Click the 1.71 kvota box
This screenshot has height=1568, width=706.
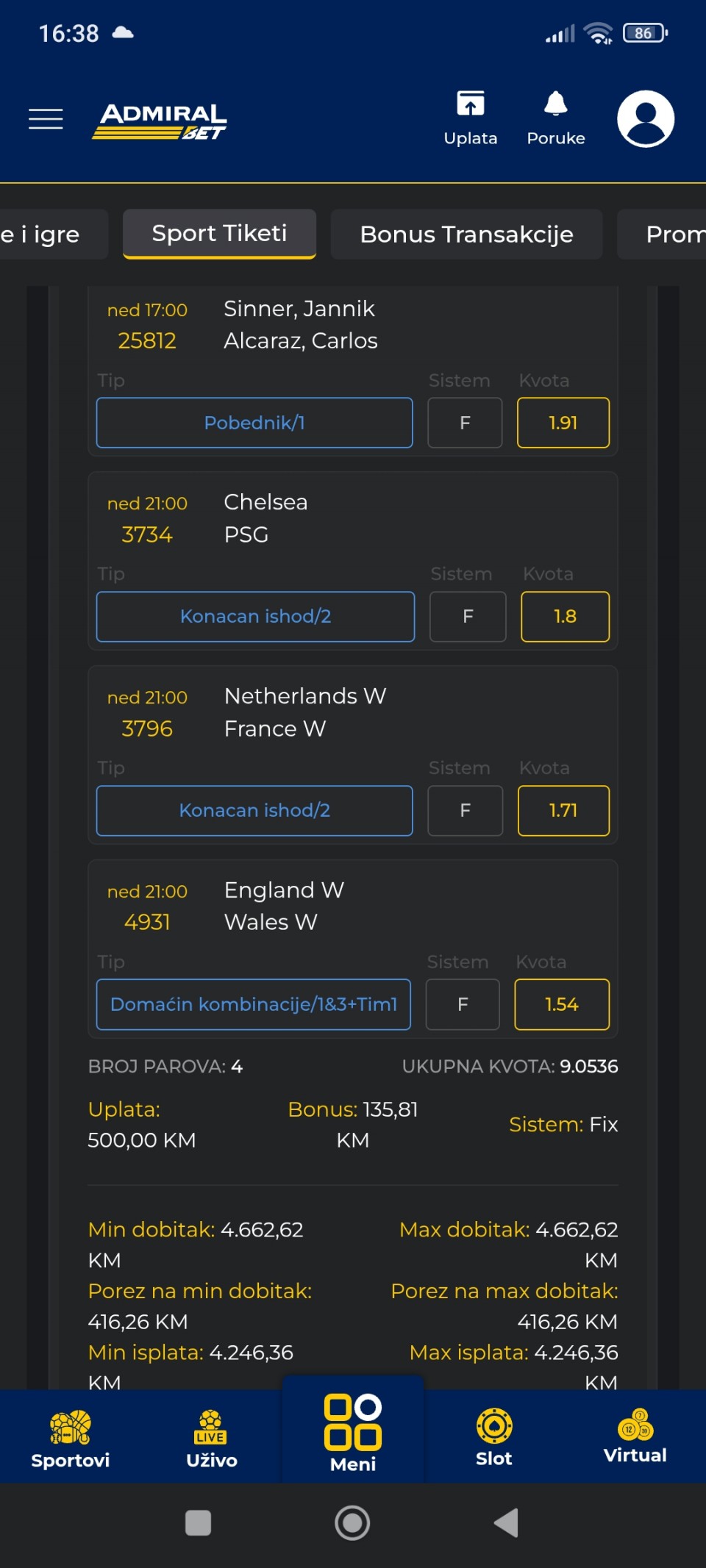[x=563, y=810]
